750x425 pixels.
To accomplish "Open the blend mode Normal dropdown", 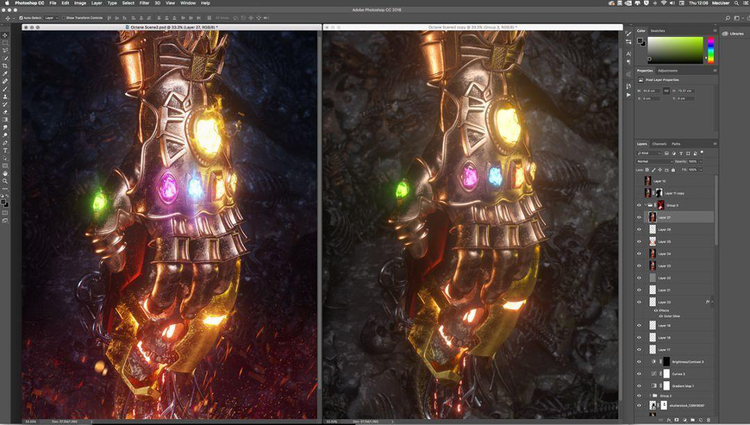I will [x=654, y=162].
